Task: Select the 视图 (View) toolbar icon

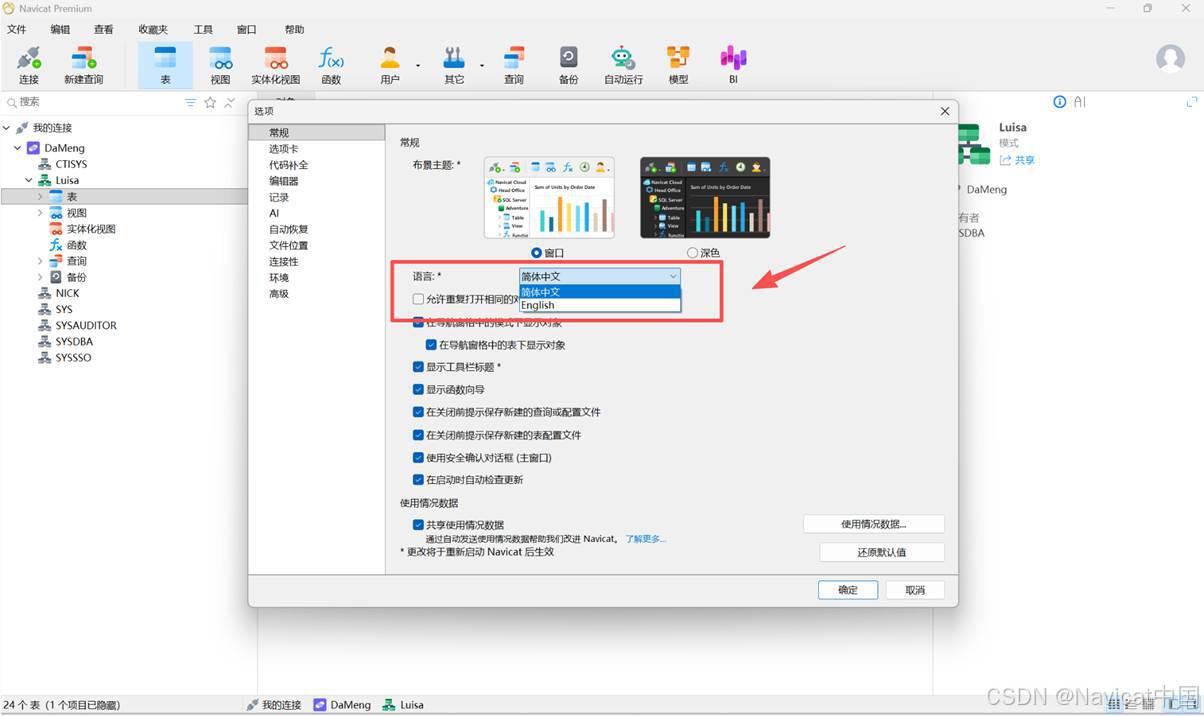Action: [220, 65]
